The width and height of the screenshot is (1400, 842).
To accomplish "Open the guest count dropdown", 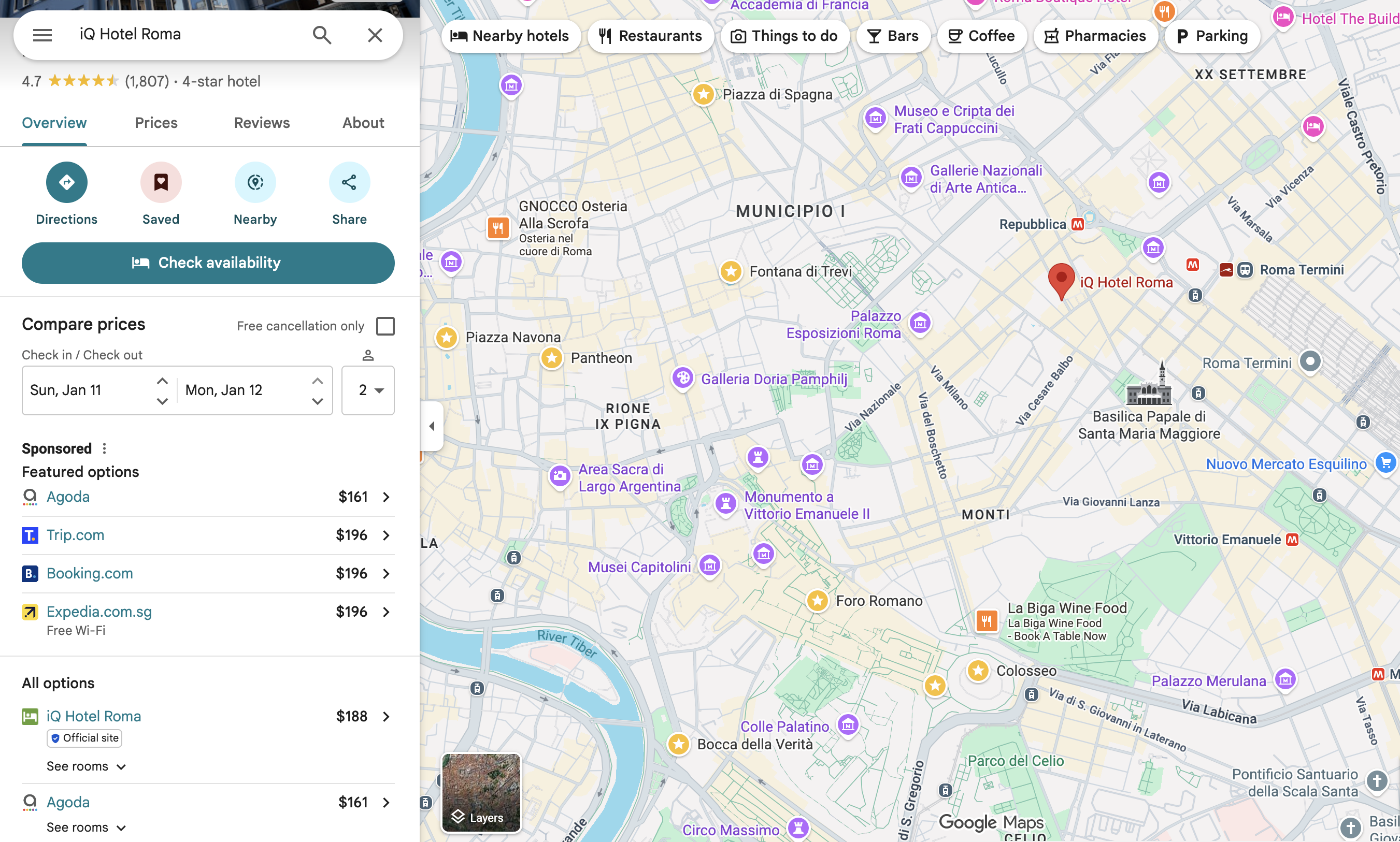I will point(368,390).
